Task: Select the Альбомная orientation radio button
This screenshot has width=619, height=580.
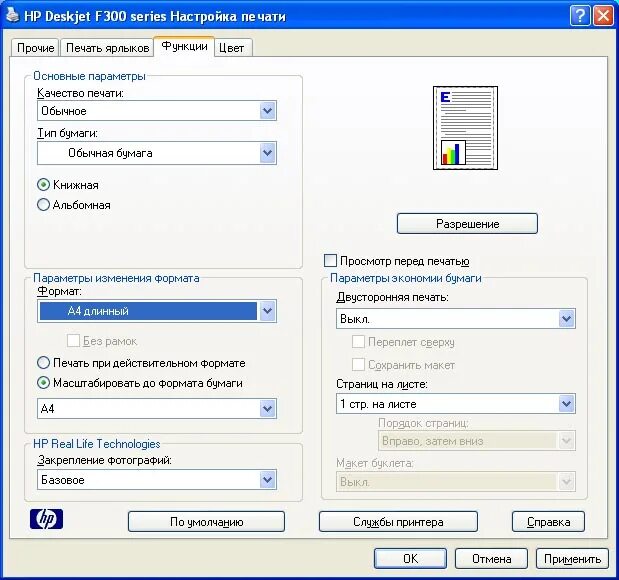Action: point(43,205)
